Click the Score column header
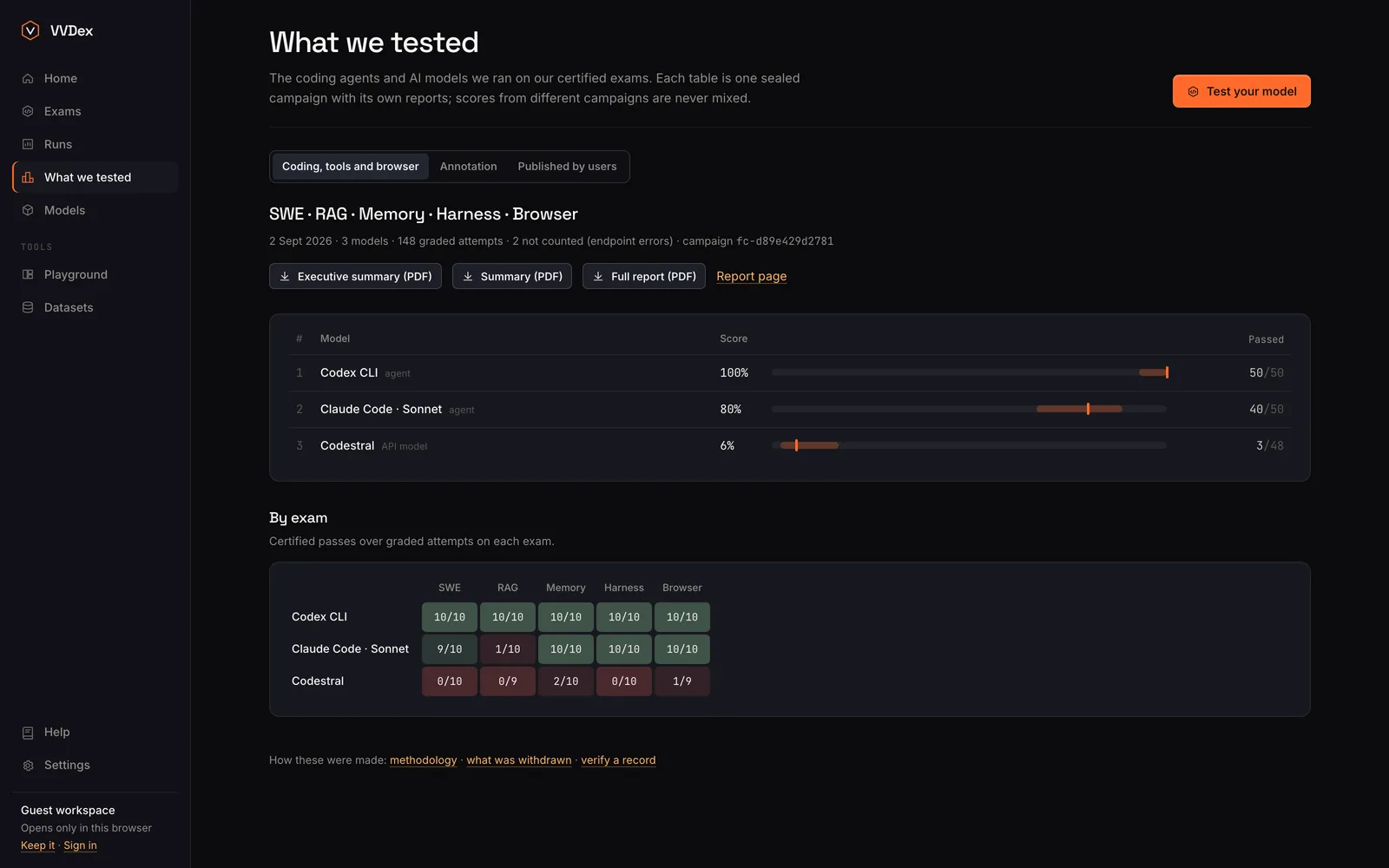This screenshot has height=868, width=1389. 734,339
